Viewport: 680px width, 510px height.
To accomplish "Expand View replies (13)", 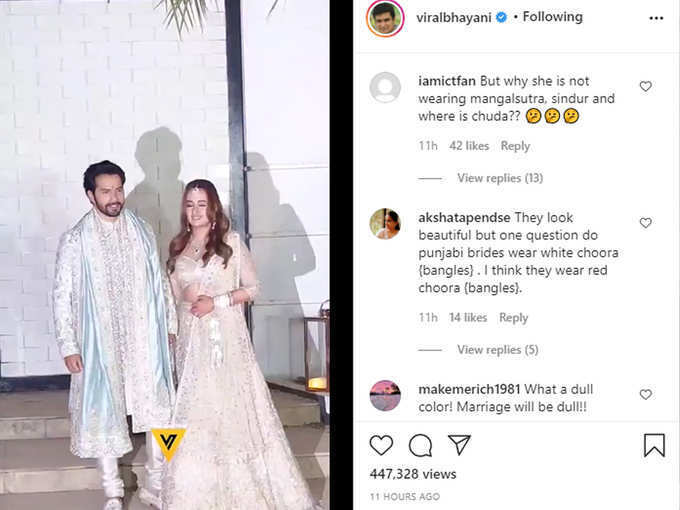I will coord(500,178).
